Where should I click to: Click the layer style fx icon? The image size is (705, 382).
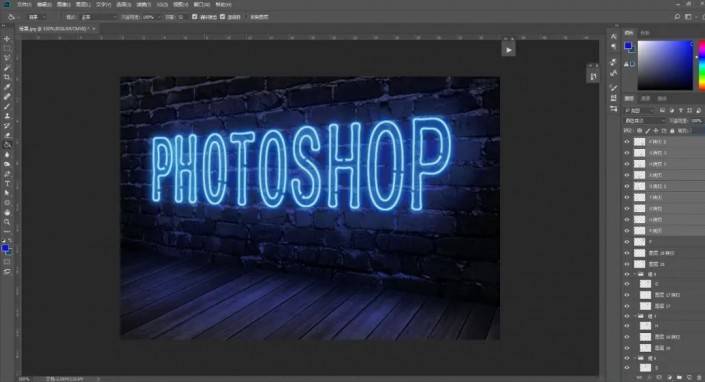pyautogui.click(x=650, y=378)
